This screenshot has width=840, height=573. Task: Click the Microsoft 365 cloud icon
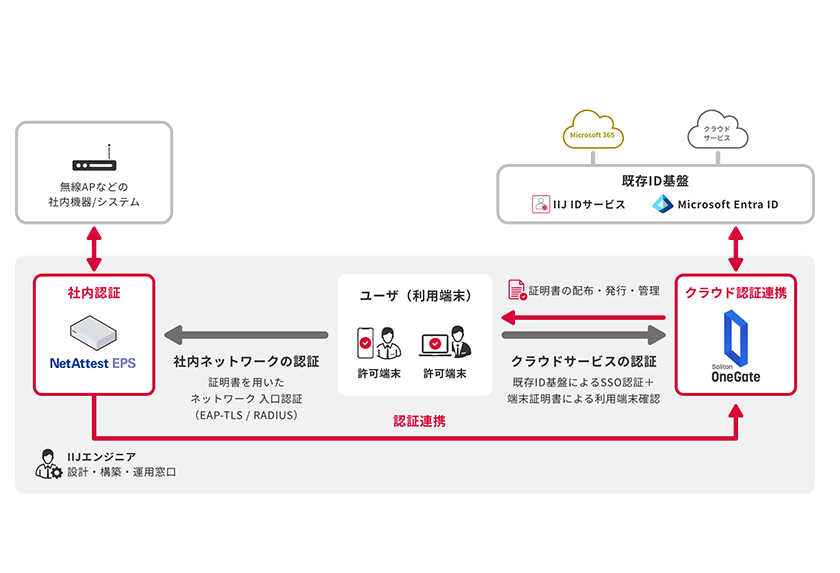pyautogui.click(x=591, y=135)
